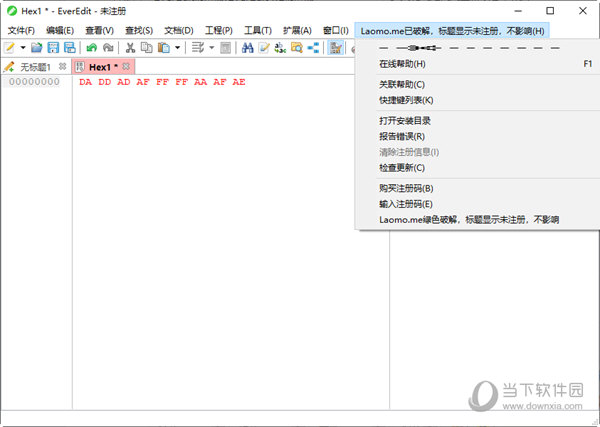
Task: Click the Open file folder icon
Action: (36, 48)
